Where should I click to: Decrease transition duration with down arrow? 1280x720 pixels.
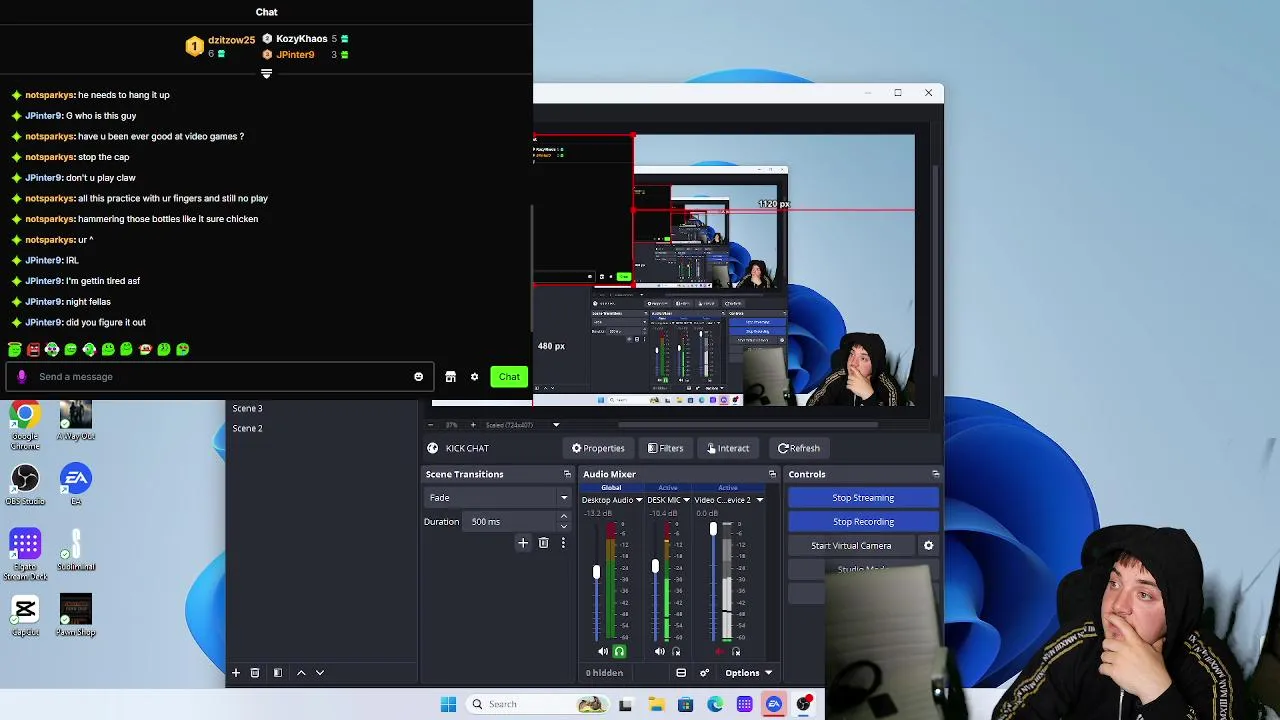(x=564, y=526)
